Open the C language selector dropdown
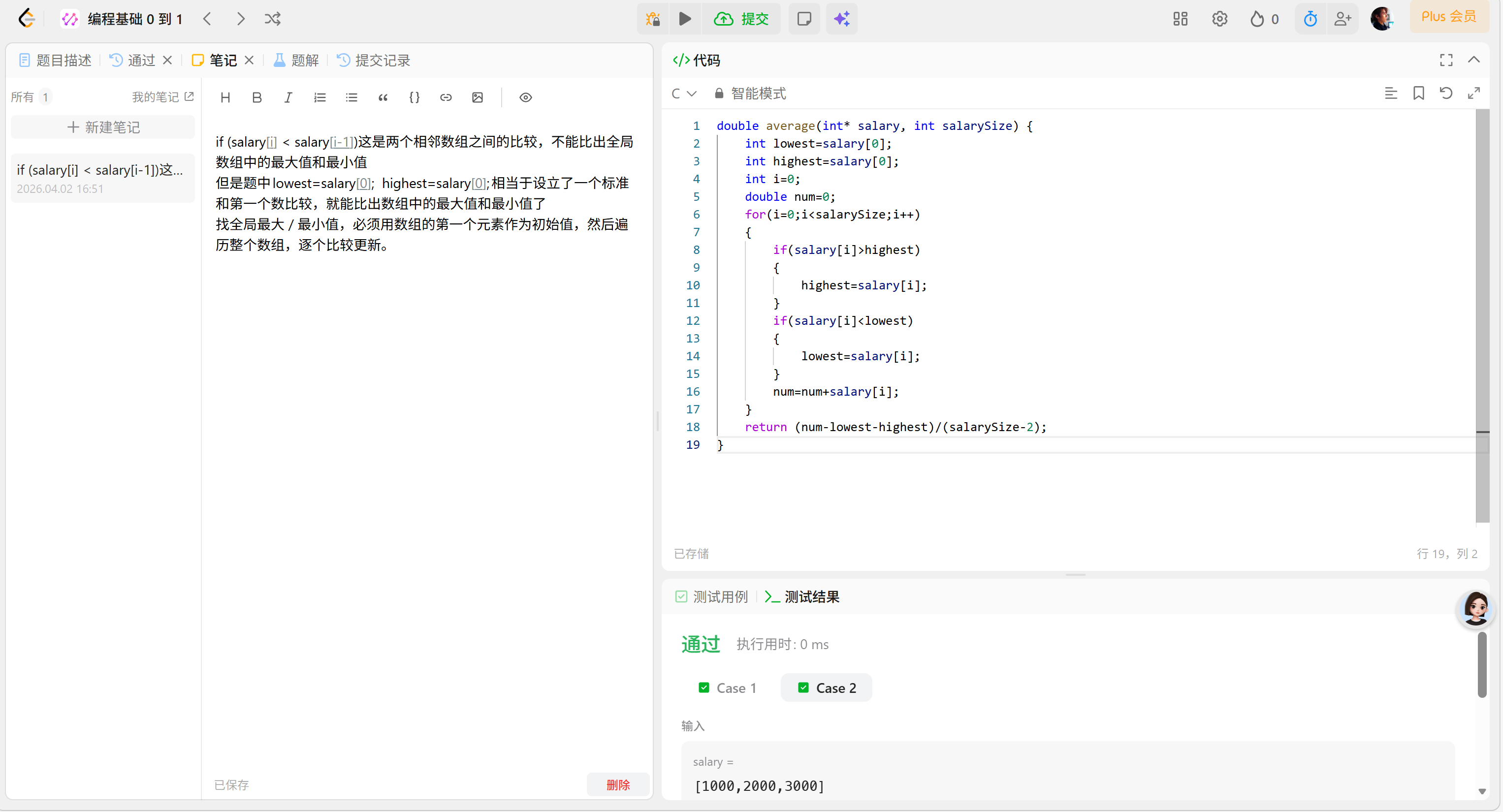The image size is (1503, 812). click(x=684, y=94)
